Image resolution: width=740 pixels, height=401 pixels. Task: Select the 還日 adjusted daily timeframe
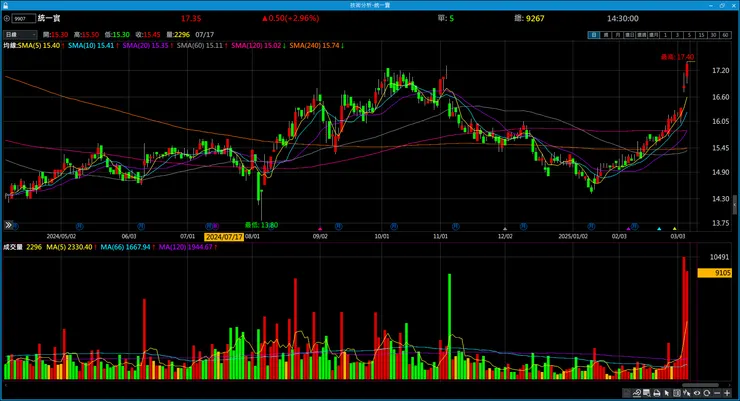pyautogui.click(x=630, y=35)
